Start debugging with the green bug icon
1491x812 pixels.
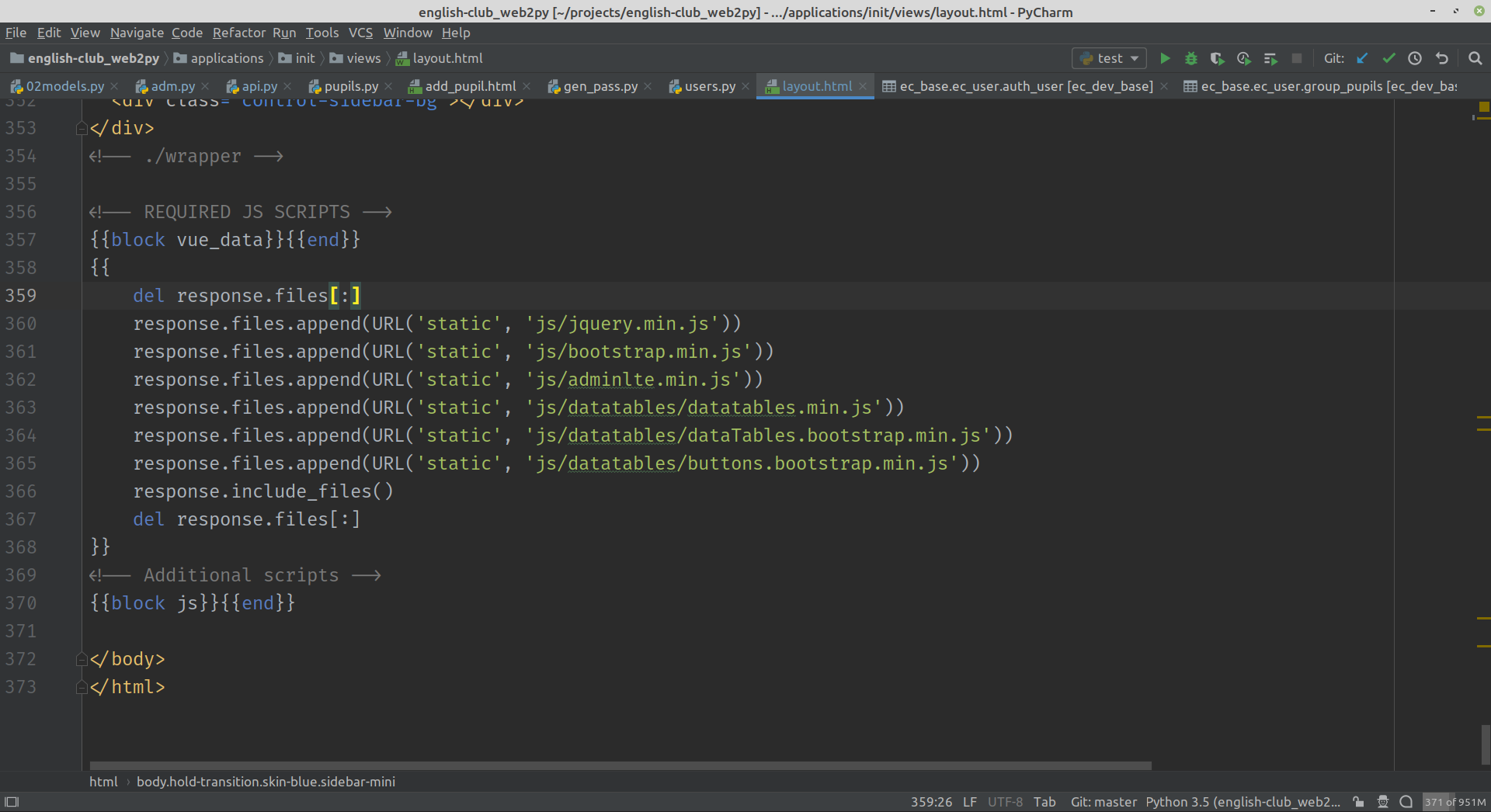pyautogui.click(x=1191, y=58)
